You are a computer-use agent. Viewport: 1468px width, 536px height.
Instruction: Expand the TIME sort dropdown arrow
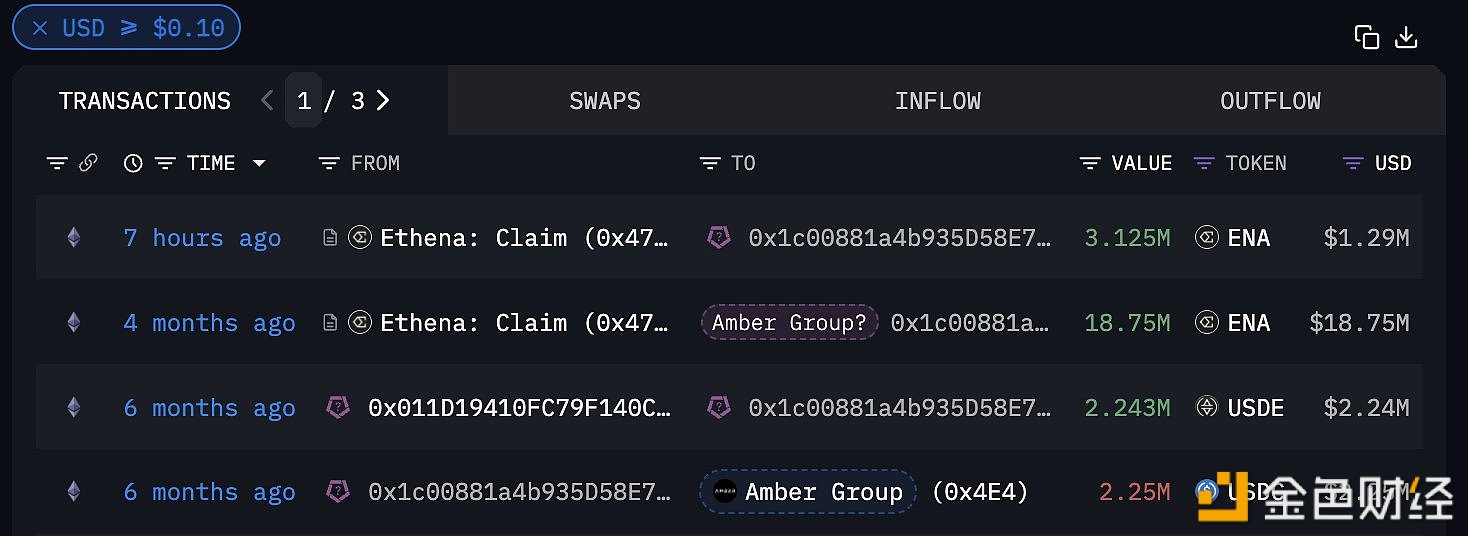click(259, 163)
